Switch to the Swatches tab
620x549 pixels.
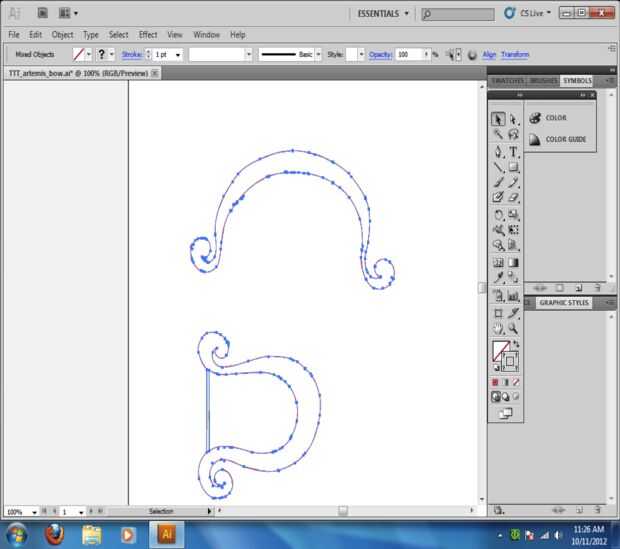[508, 80]
